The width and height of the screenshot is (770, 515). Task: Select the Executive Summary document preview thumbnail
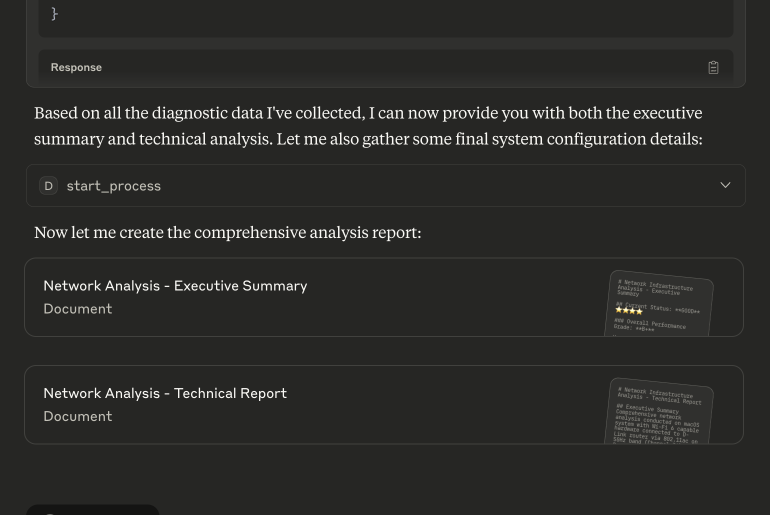coord(659,304)
